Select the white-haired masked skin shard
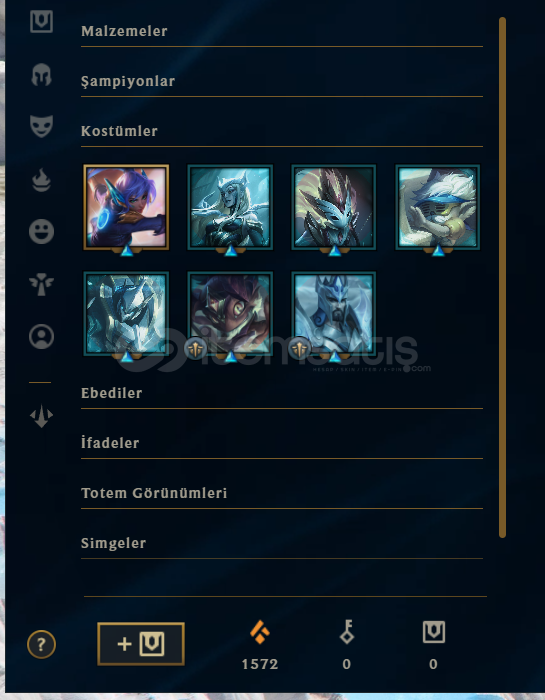Image resolution: width=545 pixels, height=700 pixels. [x=437, y=207]
